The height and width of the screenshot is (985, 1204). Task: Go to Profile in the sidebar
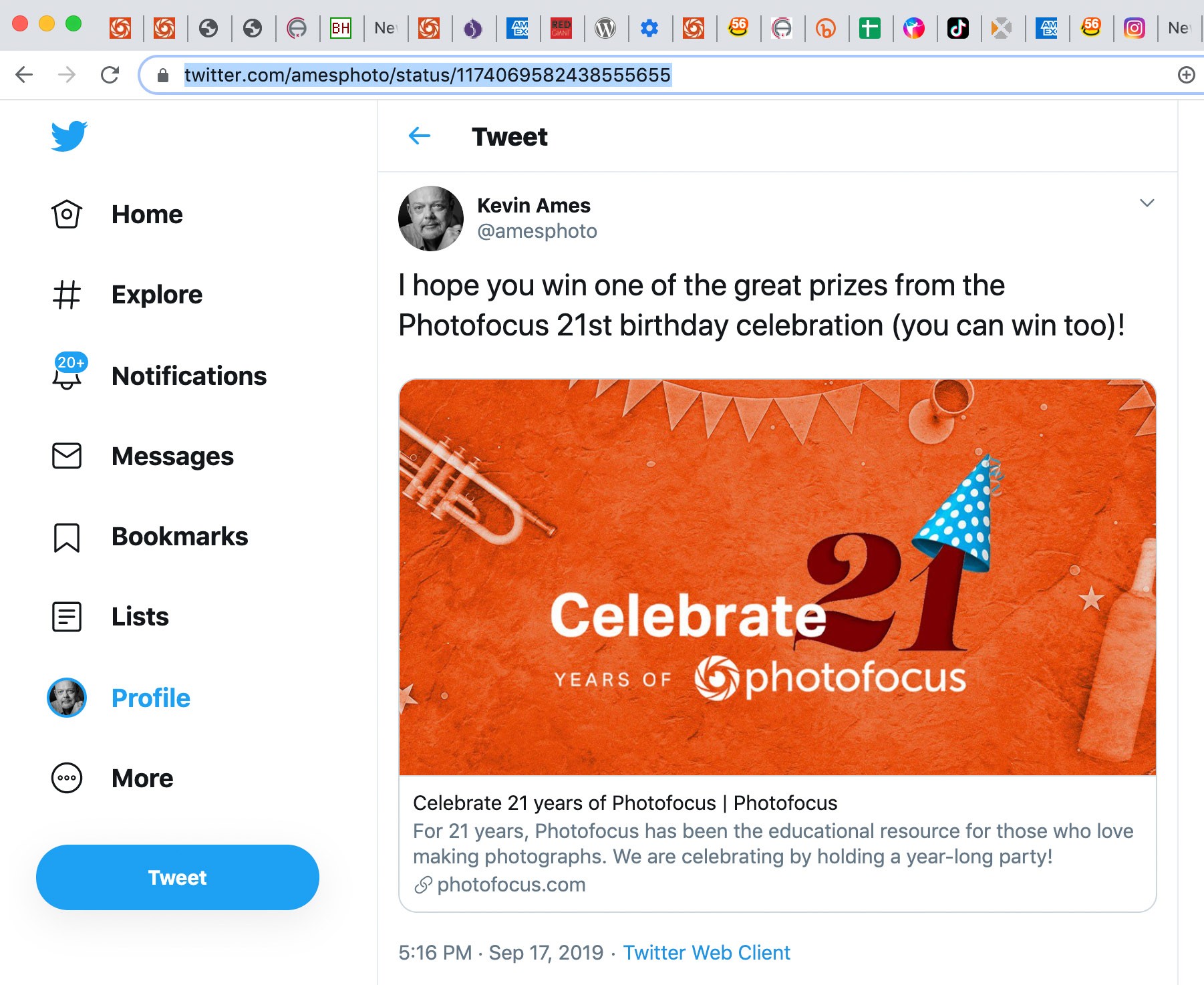150,698
